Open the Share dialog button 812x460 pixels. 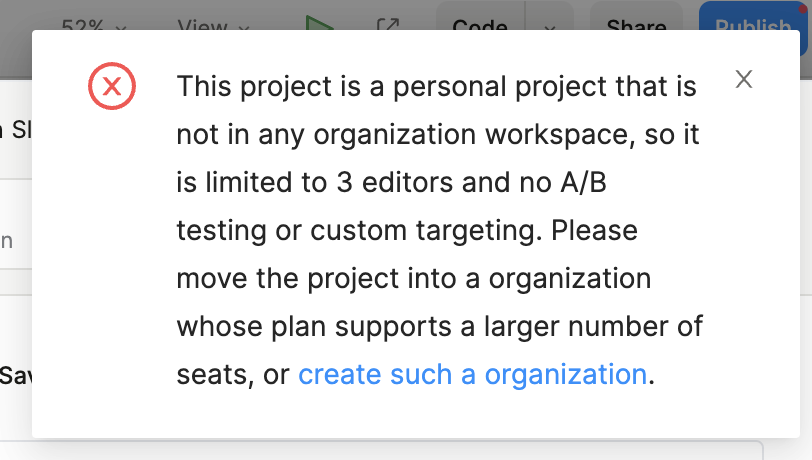coord(636,24)
